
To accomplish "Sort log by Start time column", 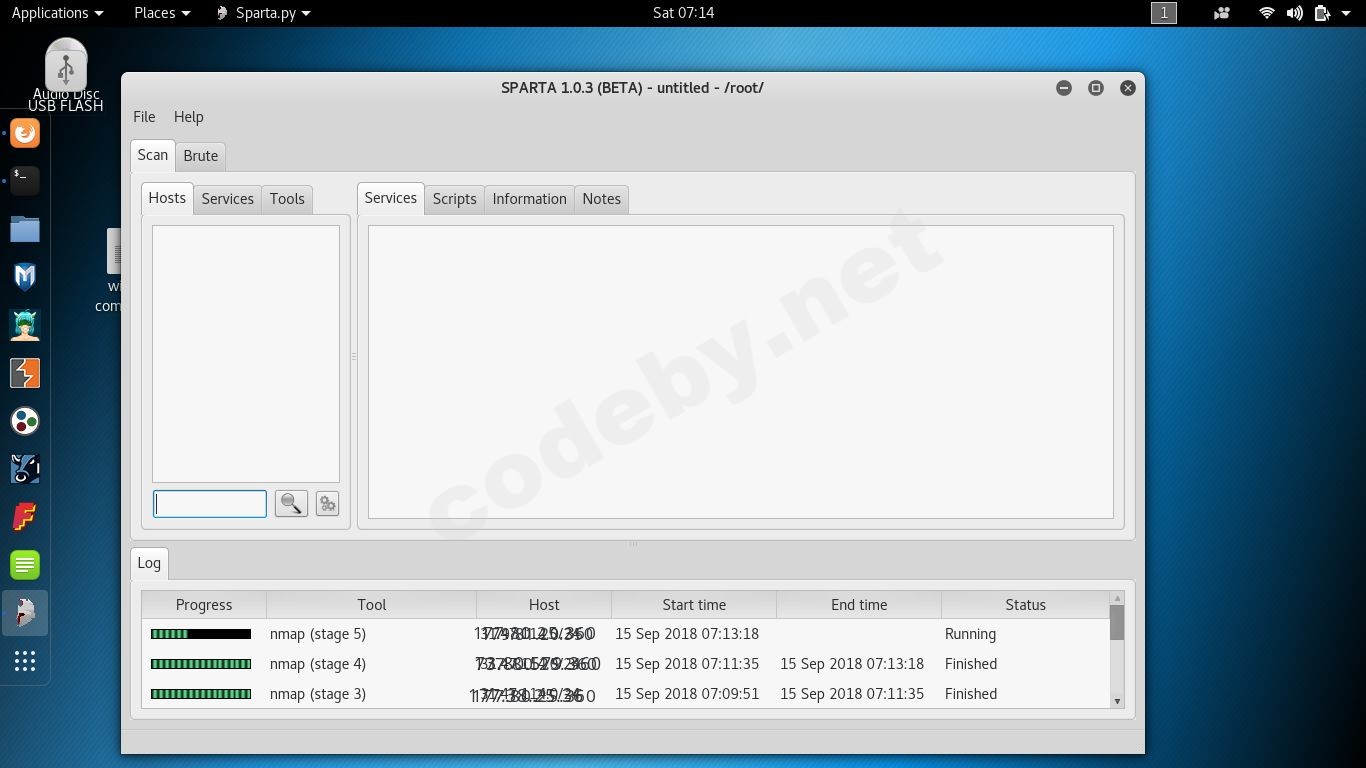I will [x=694, y=605].
